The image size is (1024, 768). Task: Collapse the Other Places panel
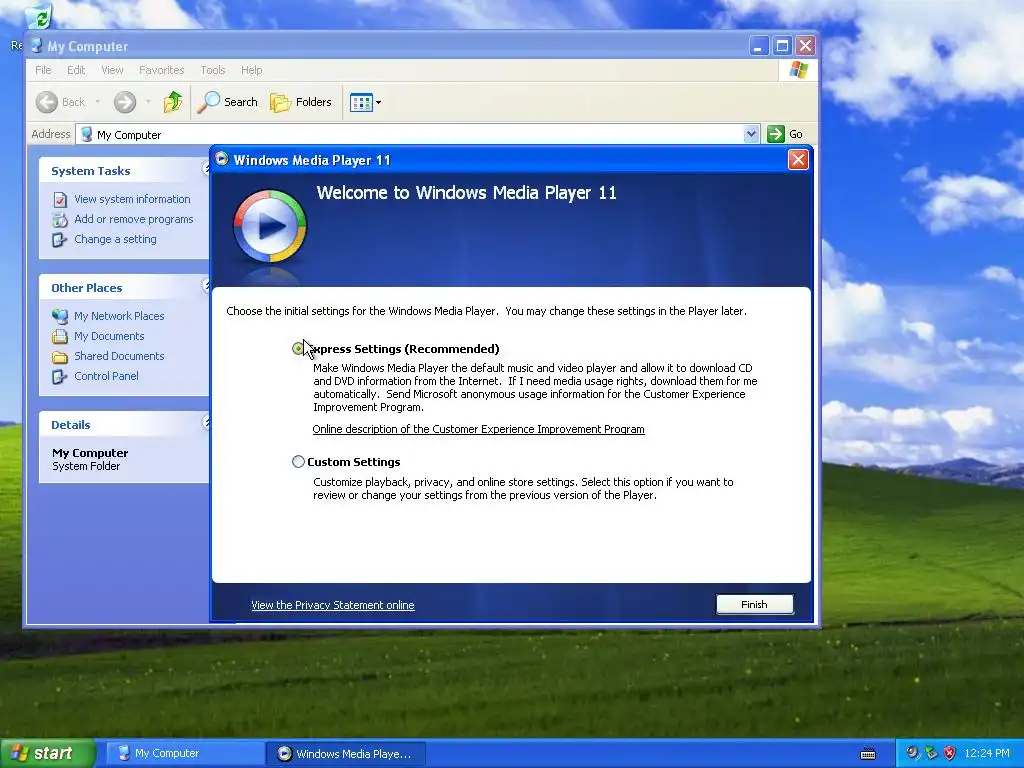[x=206, y=286]
